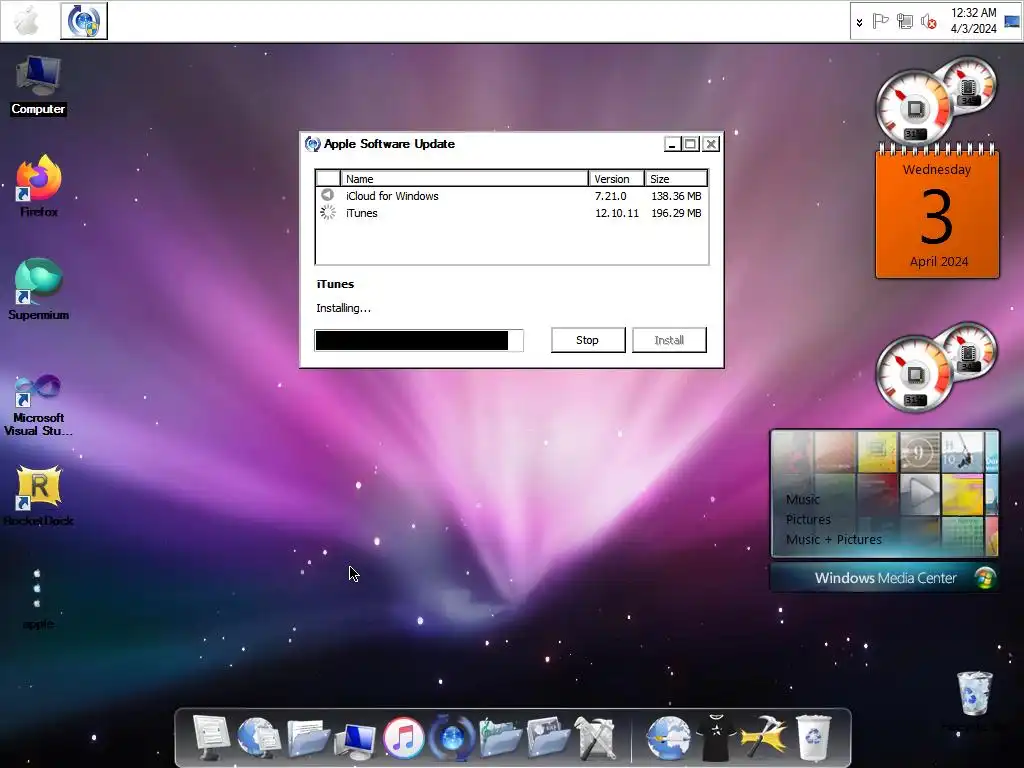Minimize the Apple Software Update window
The image size is (1024, 768).
click(x=672, y=144)
